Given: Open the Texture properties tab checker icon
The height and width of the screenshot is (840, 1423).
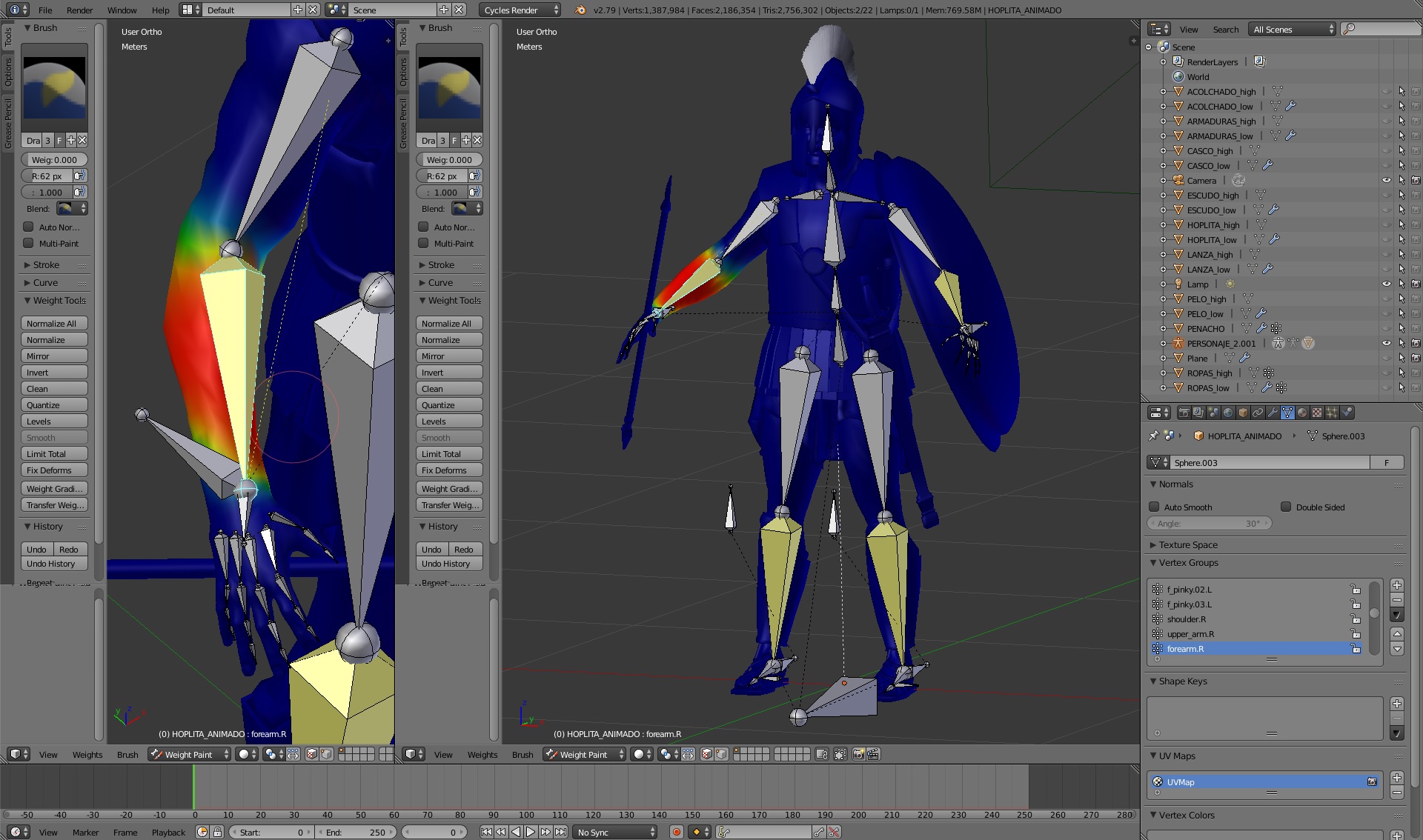Looking at the screenshot, I should 1317,413.
